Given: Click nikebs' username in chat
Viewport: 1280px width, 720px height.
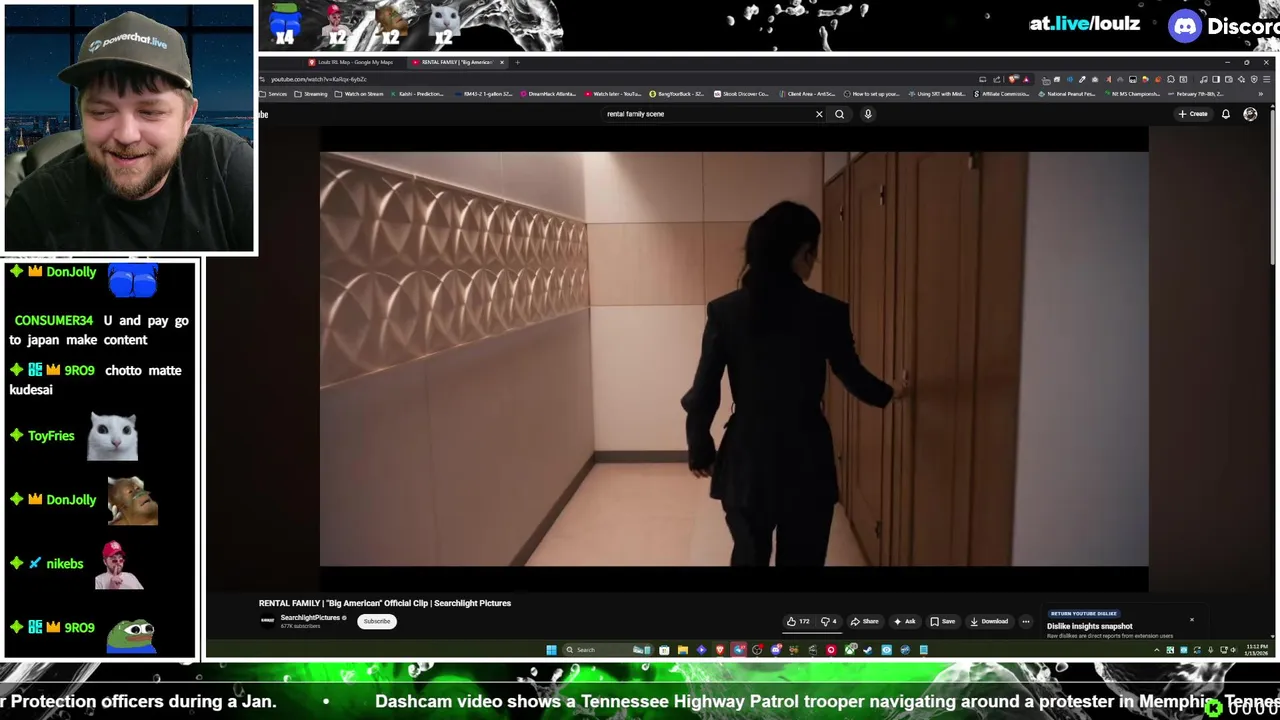Looking at the screenshot, I should point(64,564).
